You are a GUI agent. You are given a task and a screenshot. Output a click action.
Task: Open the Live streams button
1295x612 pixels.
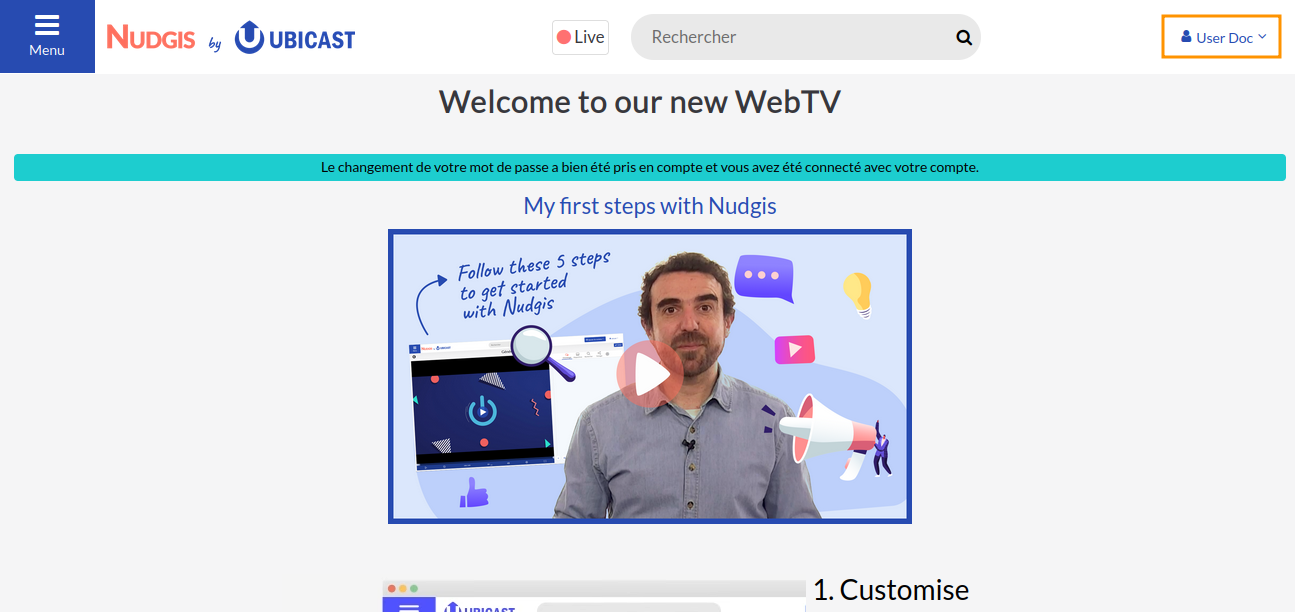point(580,37)
